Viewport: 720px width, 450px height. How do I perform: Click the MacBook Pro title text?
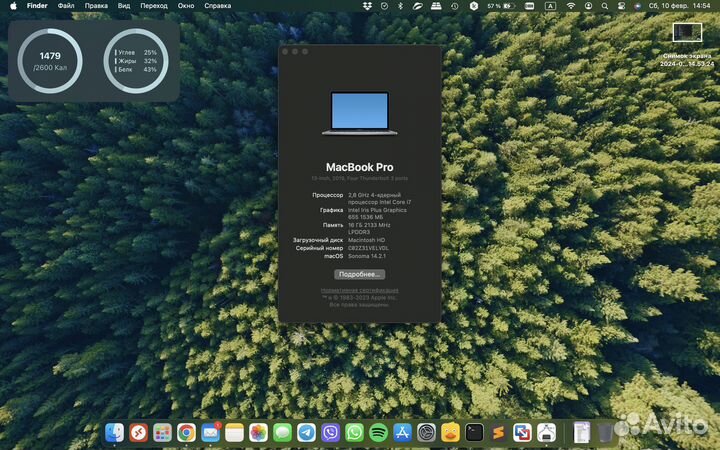coord(360,167)
